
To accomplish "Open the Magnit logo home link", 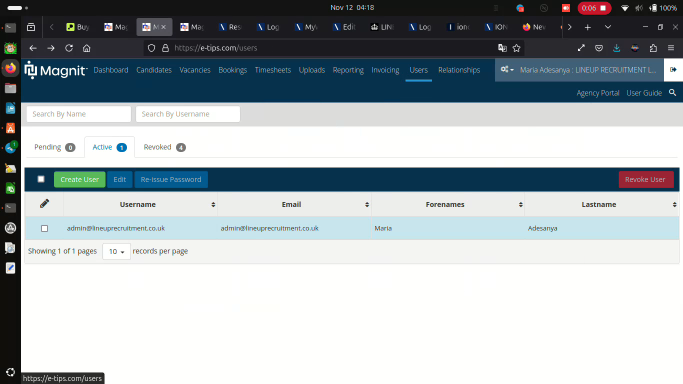I will 56,70.
